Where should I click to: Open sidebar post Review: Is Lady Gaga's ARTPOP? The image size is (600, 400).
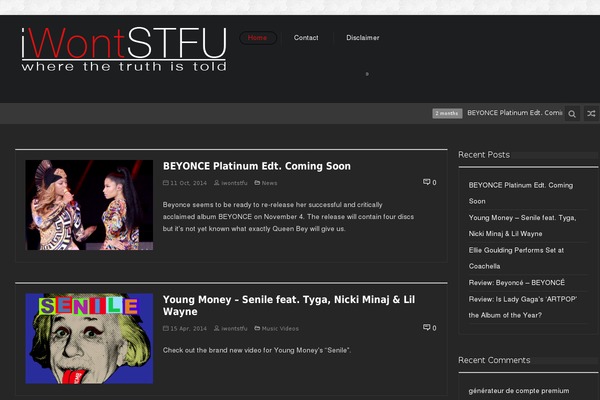pyautogui.click(x=523, y=307)
